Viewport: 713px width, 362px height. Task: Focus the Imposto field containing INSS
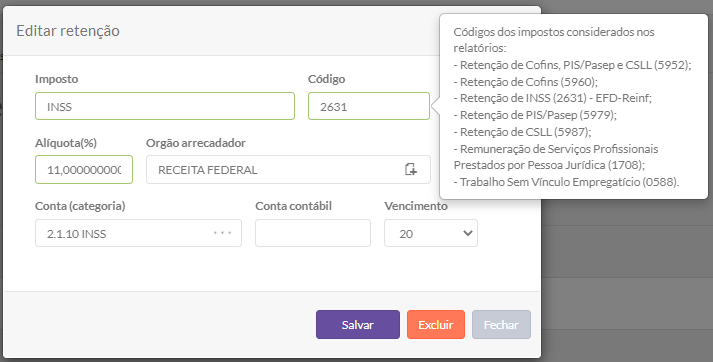165,106
